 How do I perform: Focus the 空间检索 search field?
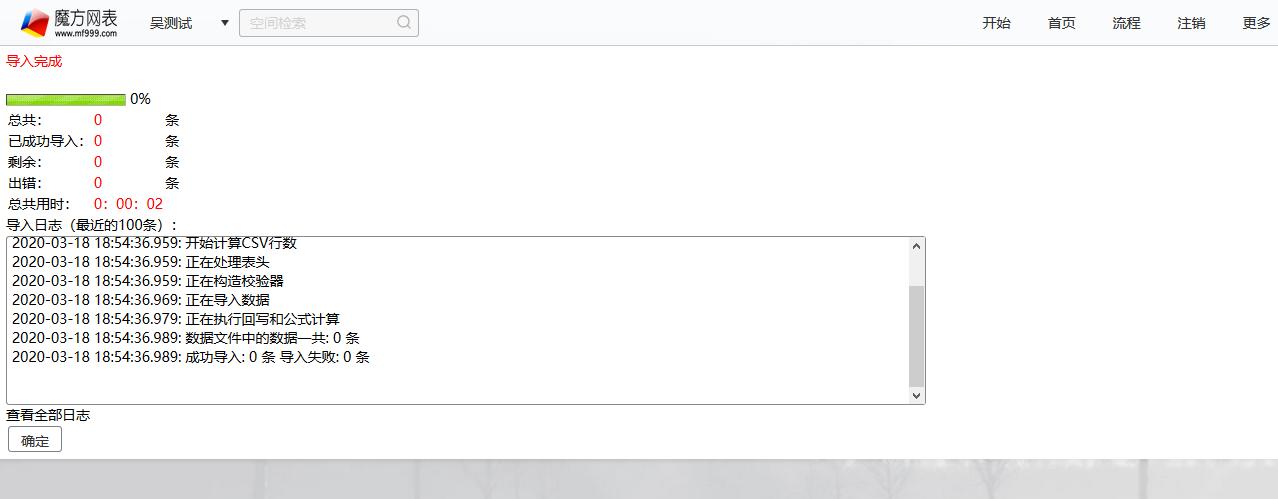318,23
